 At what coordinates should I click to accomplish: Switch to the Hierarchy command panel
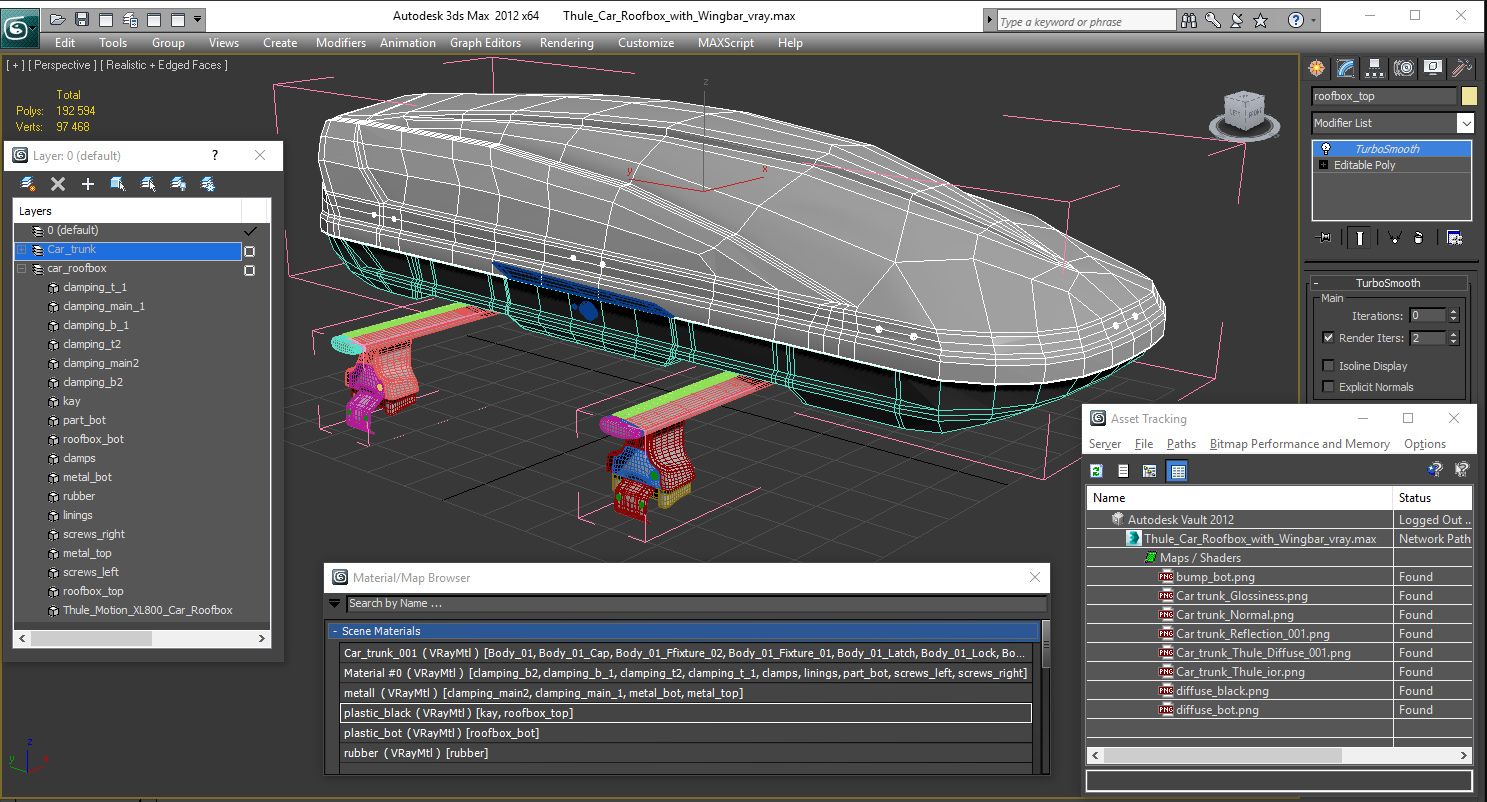(1375, 68)
